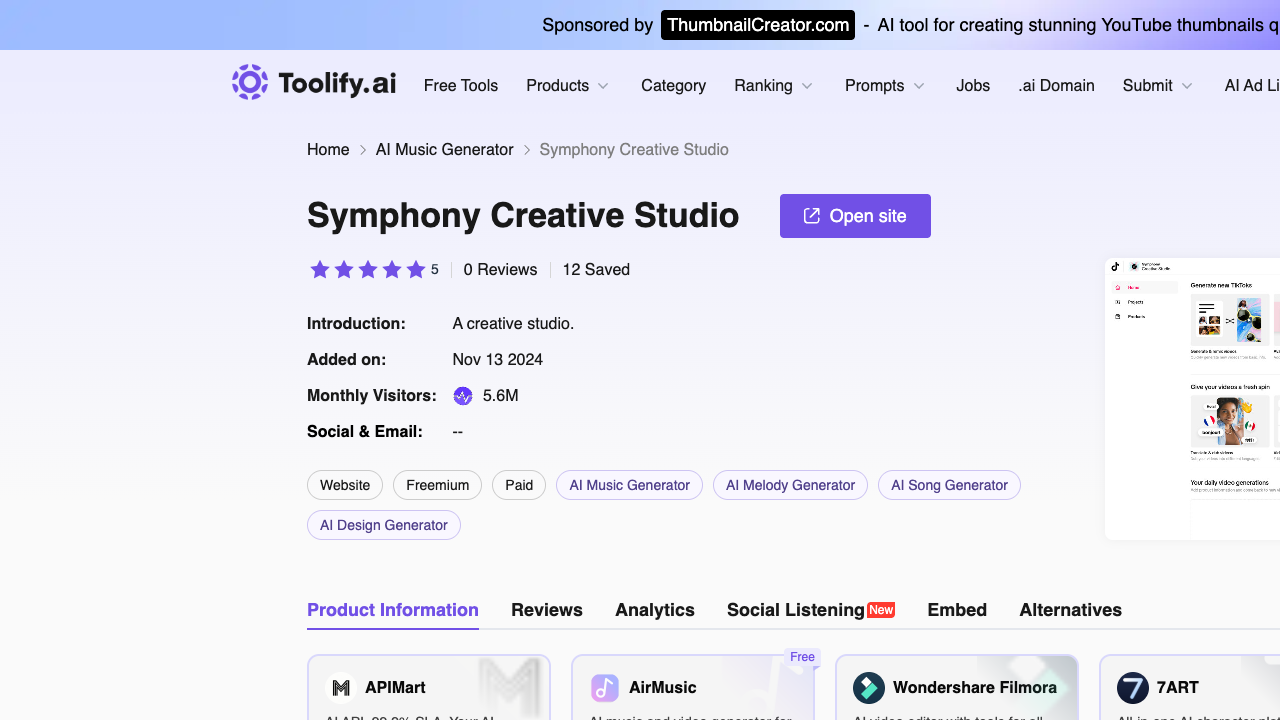
Task: Expand the Products dropdown menu
Action: (568, 86)
